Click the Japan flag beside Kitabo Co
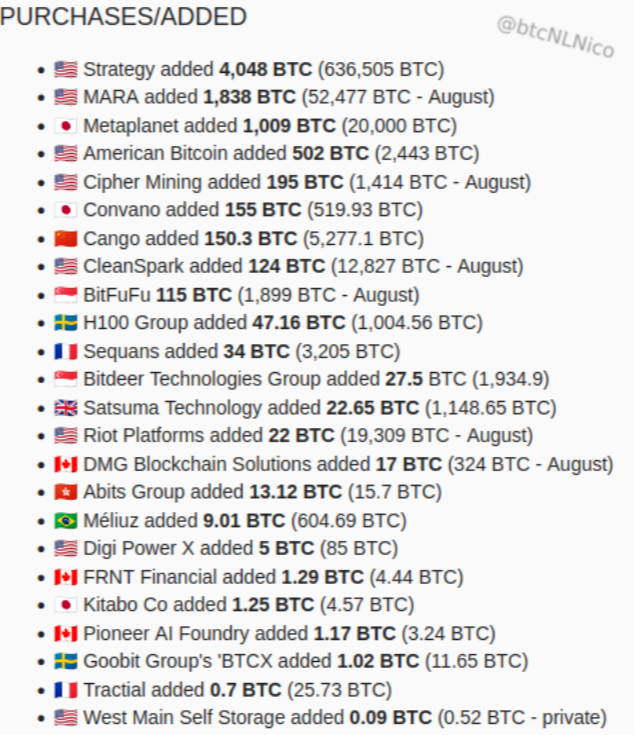The width and height of the screenshot is (634, 735). point(65,605)
